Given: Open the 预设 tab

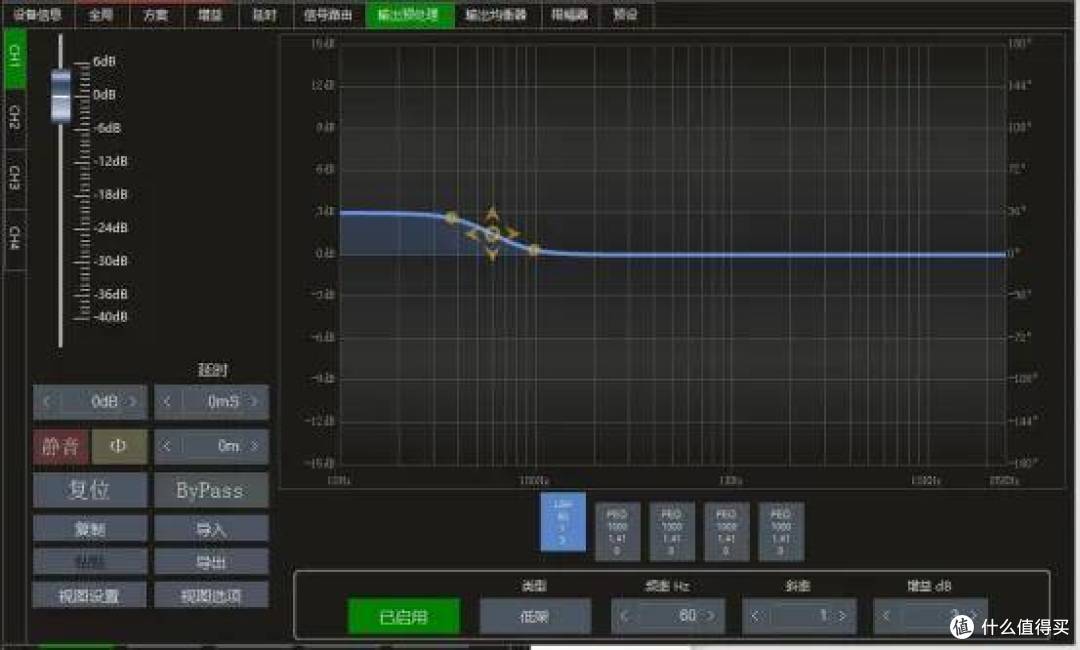Looking at the screenshot, I should (x=625, y=14).
